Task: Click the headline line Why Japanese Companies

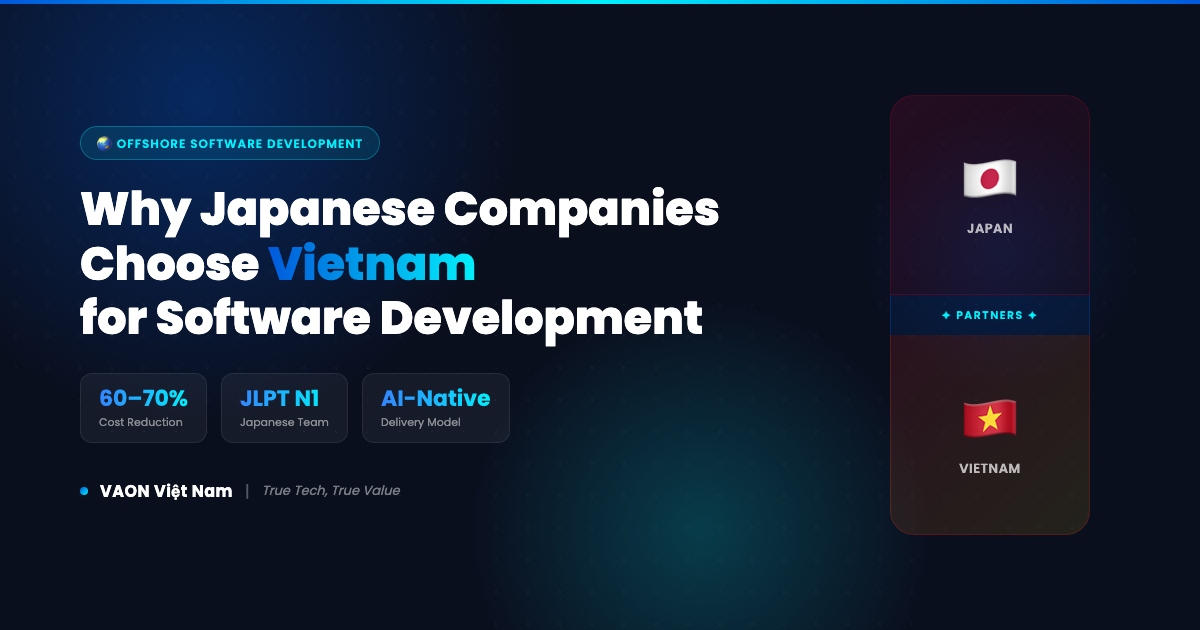Action: (400, 211)
